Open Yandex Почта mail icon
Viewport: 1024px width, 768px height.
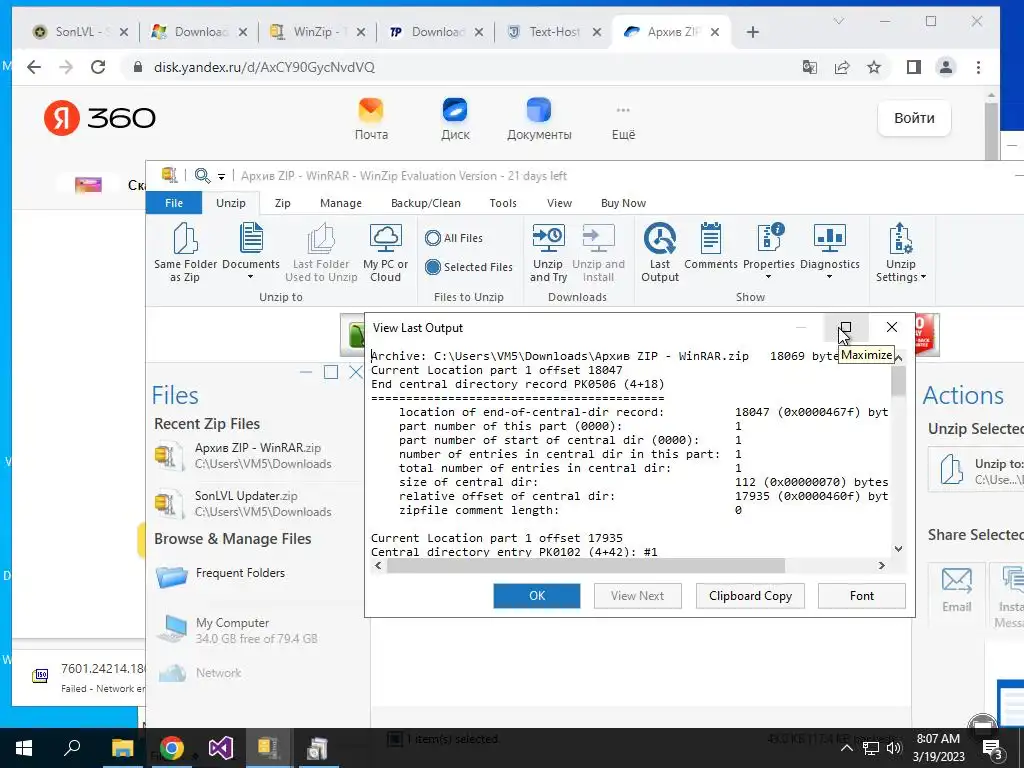coord(371,110)
